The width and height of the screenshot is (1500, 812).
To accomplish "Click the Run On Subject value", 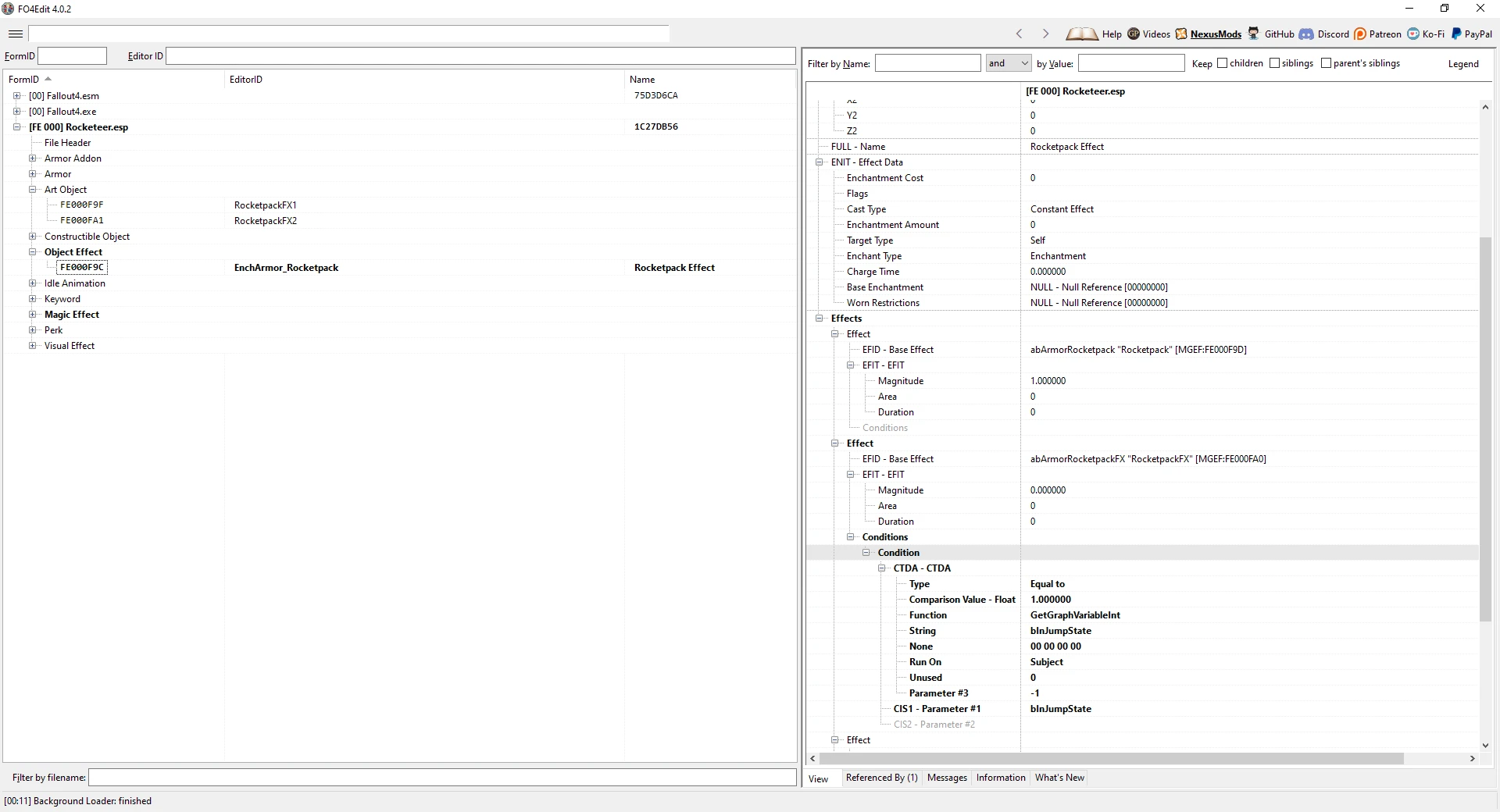I will (1046, 662).
